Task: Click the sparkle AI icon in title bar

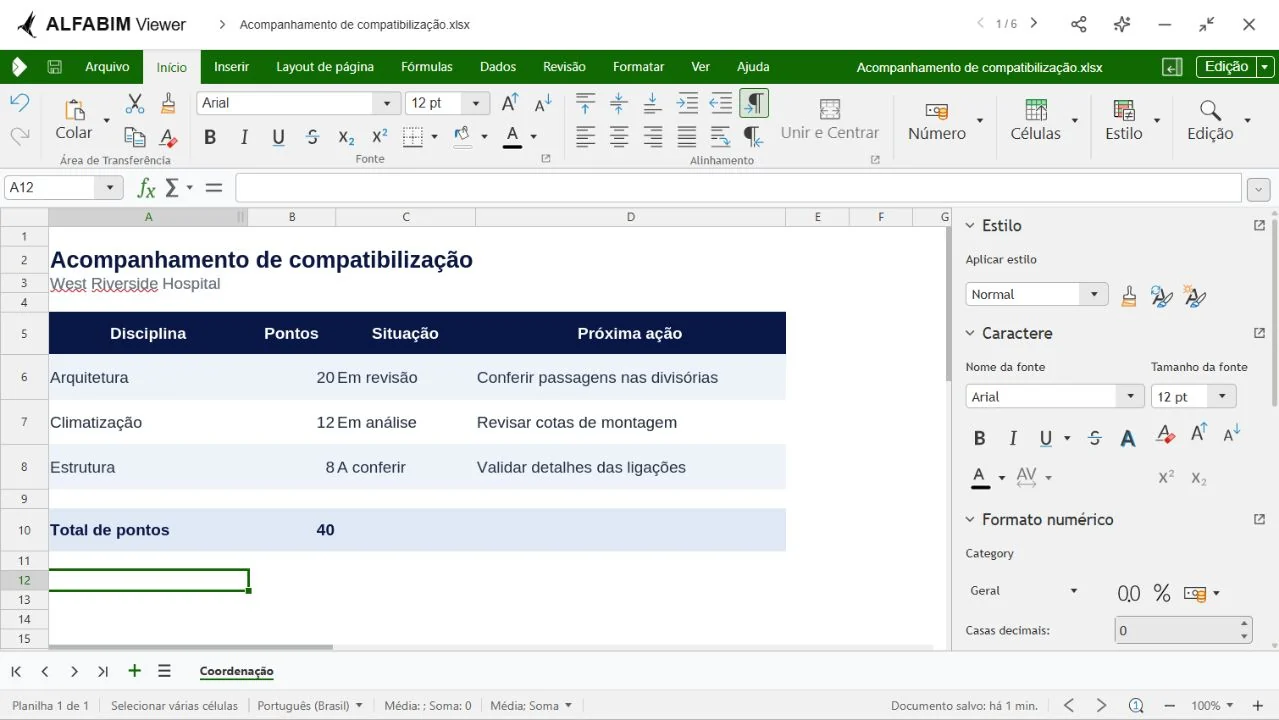Action: (x=1121, y=24)
